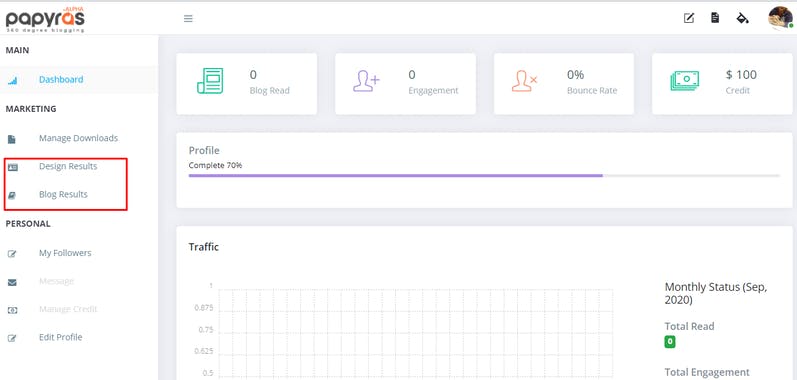This screenshot has height=380, width=797.
Task: Open Message in sidebar
Action: [x=56, y=281]
